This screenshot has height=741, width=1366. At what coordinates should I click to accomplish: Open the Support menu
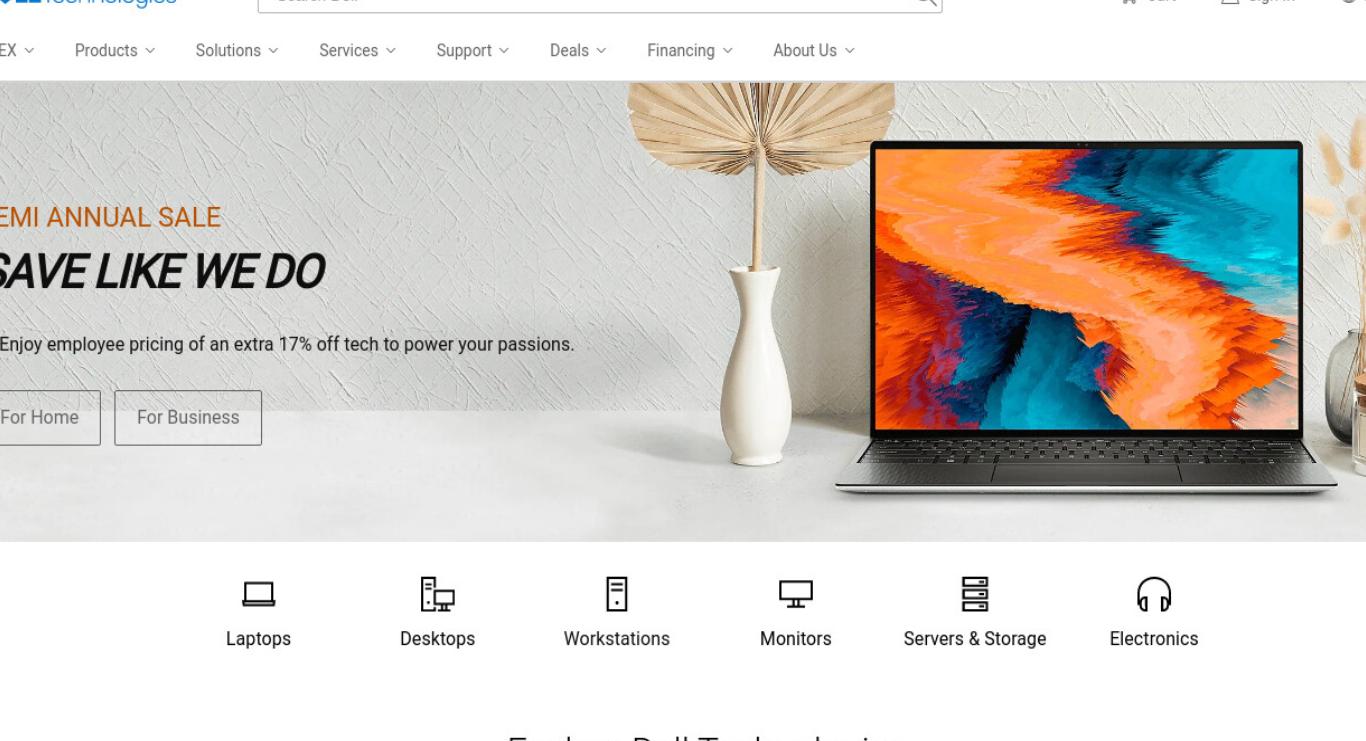point(472,50)
